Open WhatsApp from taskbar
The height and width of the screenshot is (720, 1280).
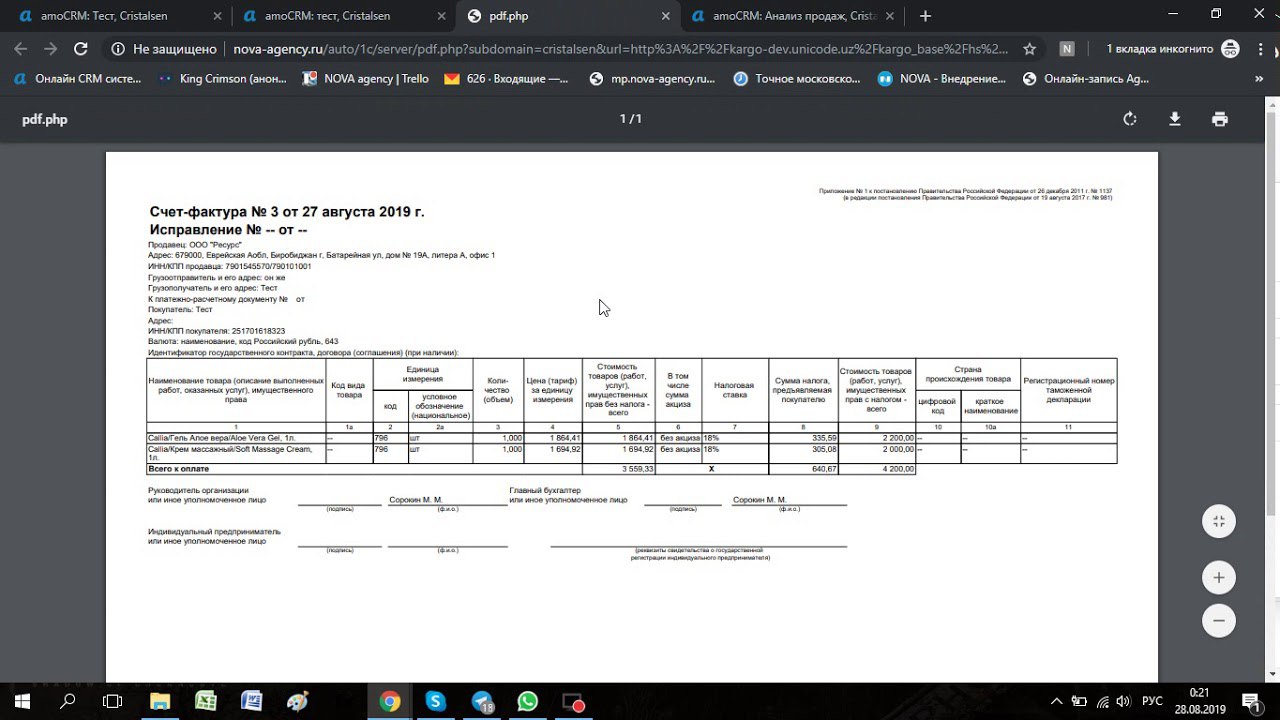pyautogui.click(x=528, y=701)
